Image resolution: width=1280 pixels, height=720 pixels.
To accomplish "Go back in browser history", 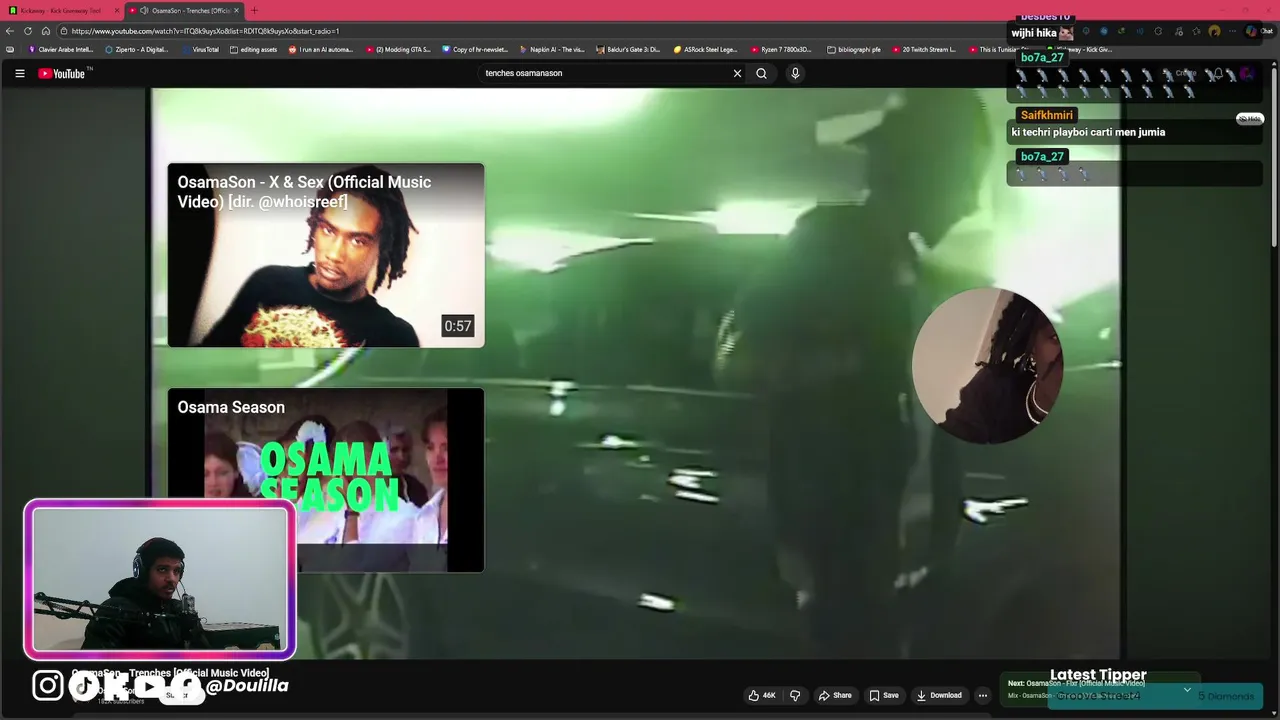I will [10, 31].
